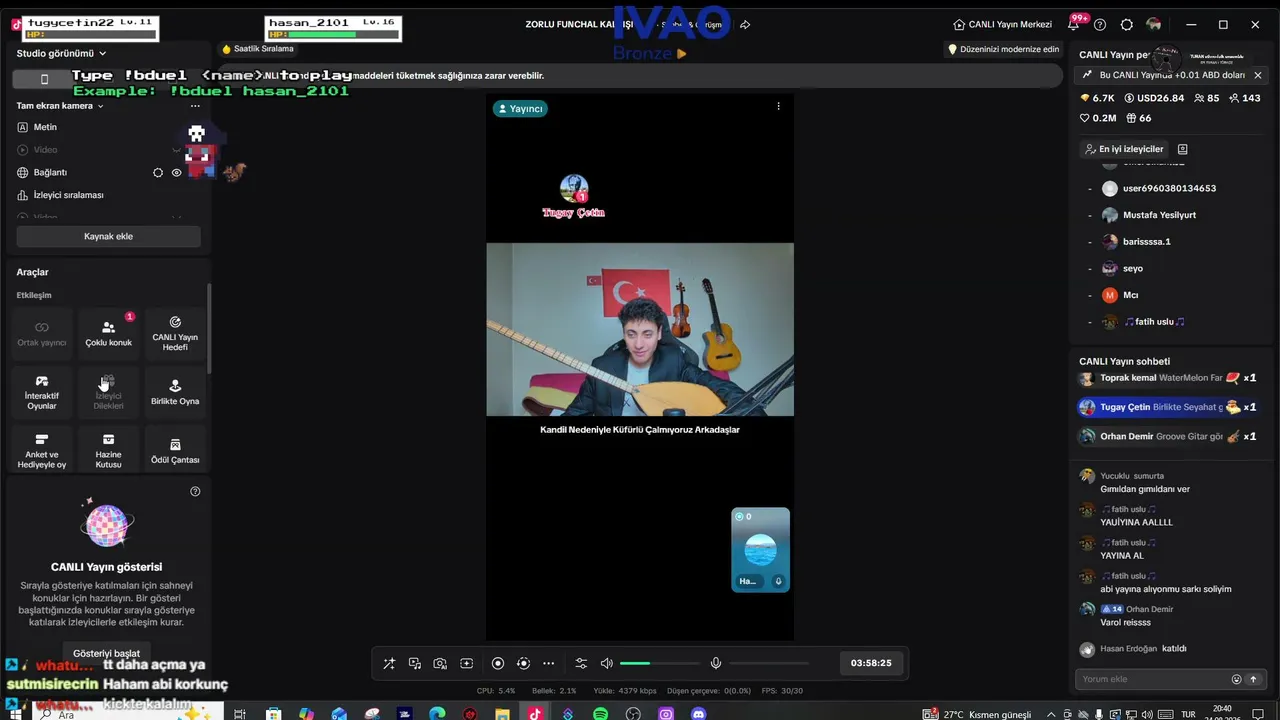1280x720 pixels.
Task: Click the Yayıncı label in preview
Action: (x=519, y=108)
